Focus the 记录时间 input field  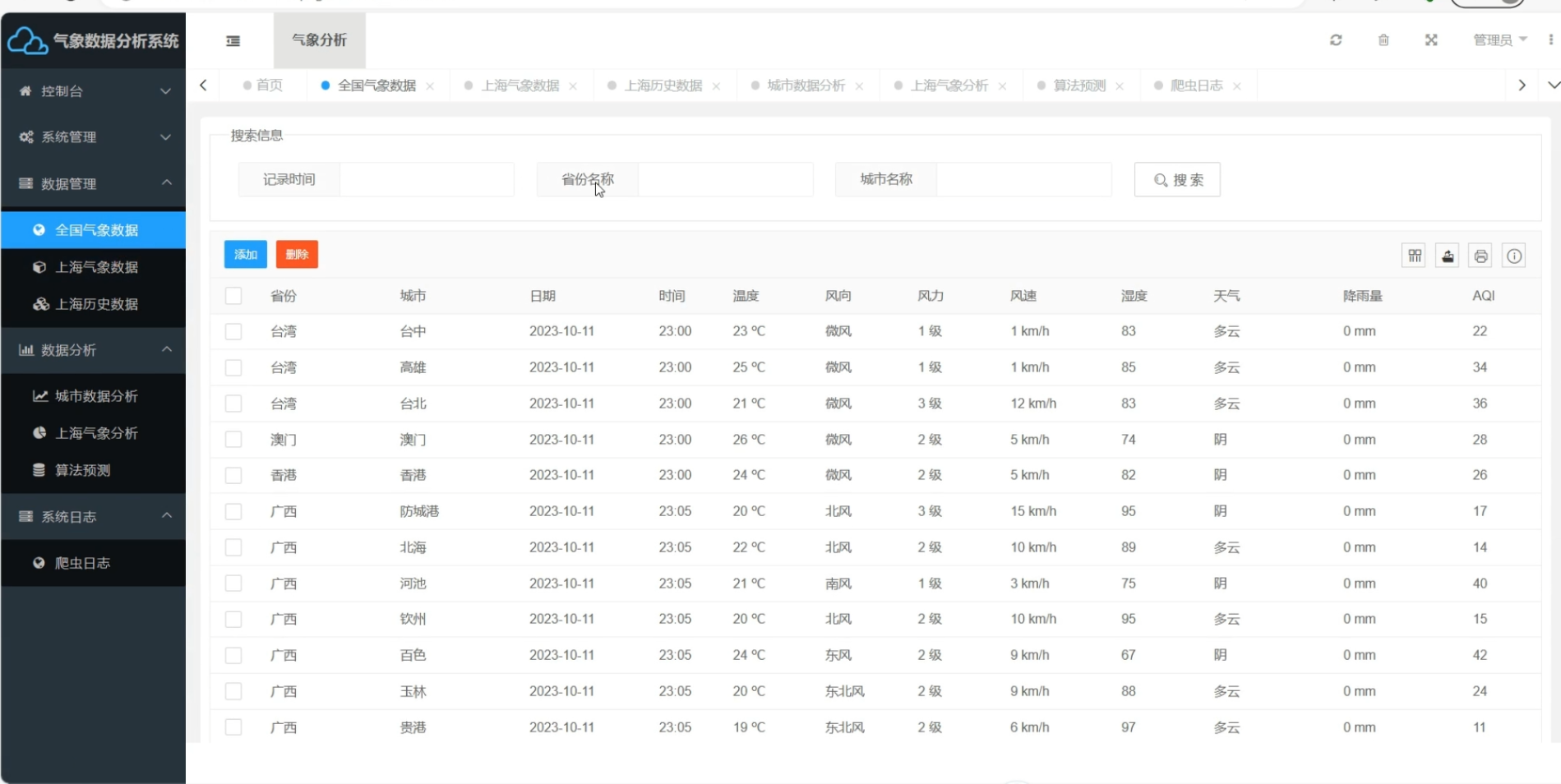427,179
